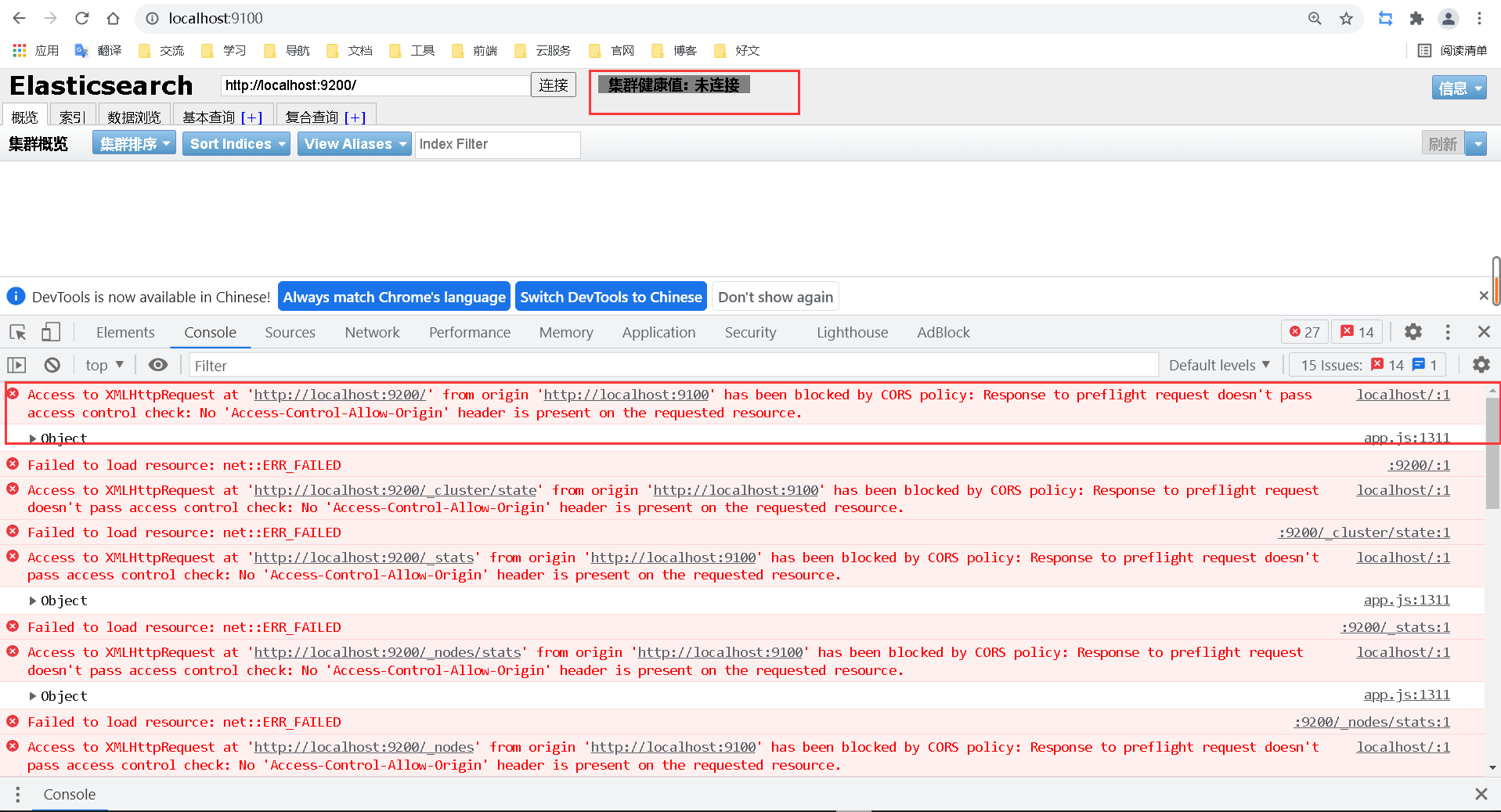This screenshot has height=812, width=1501.
Task: Open the top JavaScript context dropdown
Action: pyautogui.click(x=104, y=365)
